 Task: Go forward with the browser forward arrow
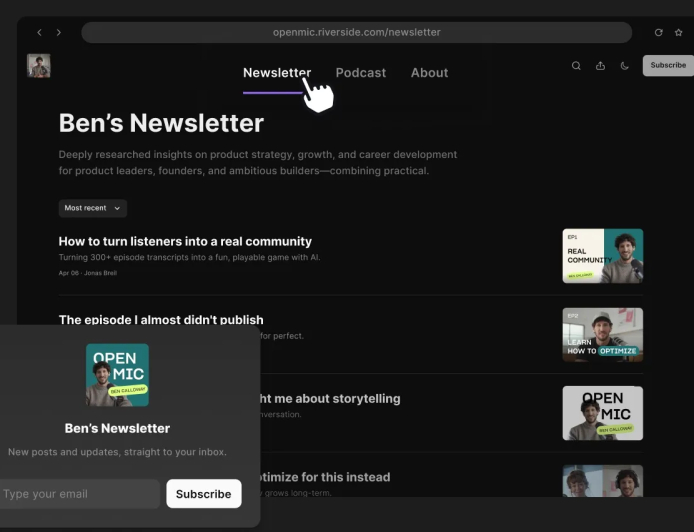58,32
